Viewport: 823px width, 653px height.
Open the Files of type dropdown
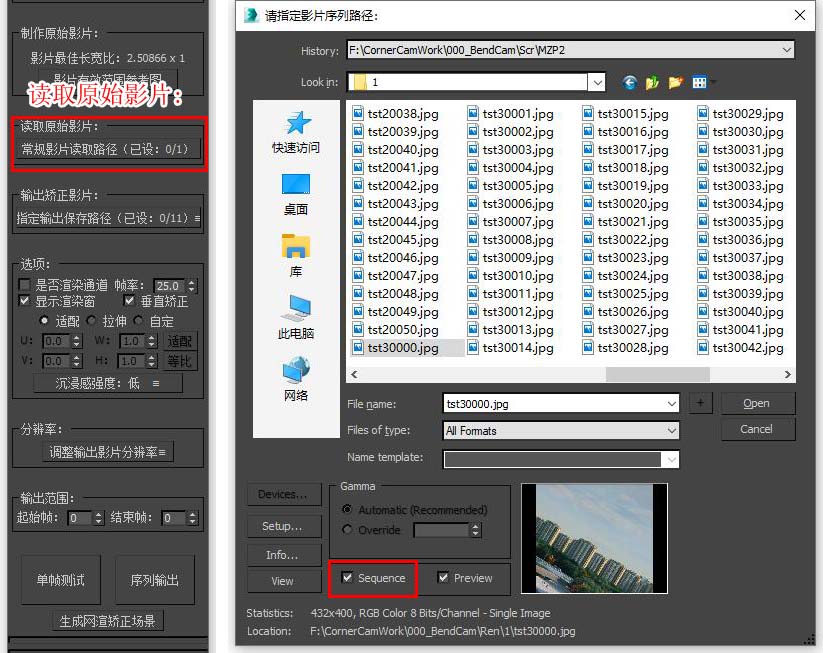670,431
